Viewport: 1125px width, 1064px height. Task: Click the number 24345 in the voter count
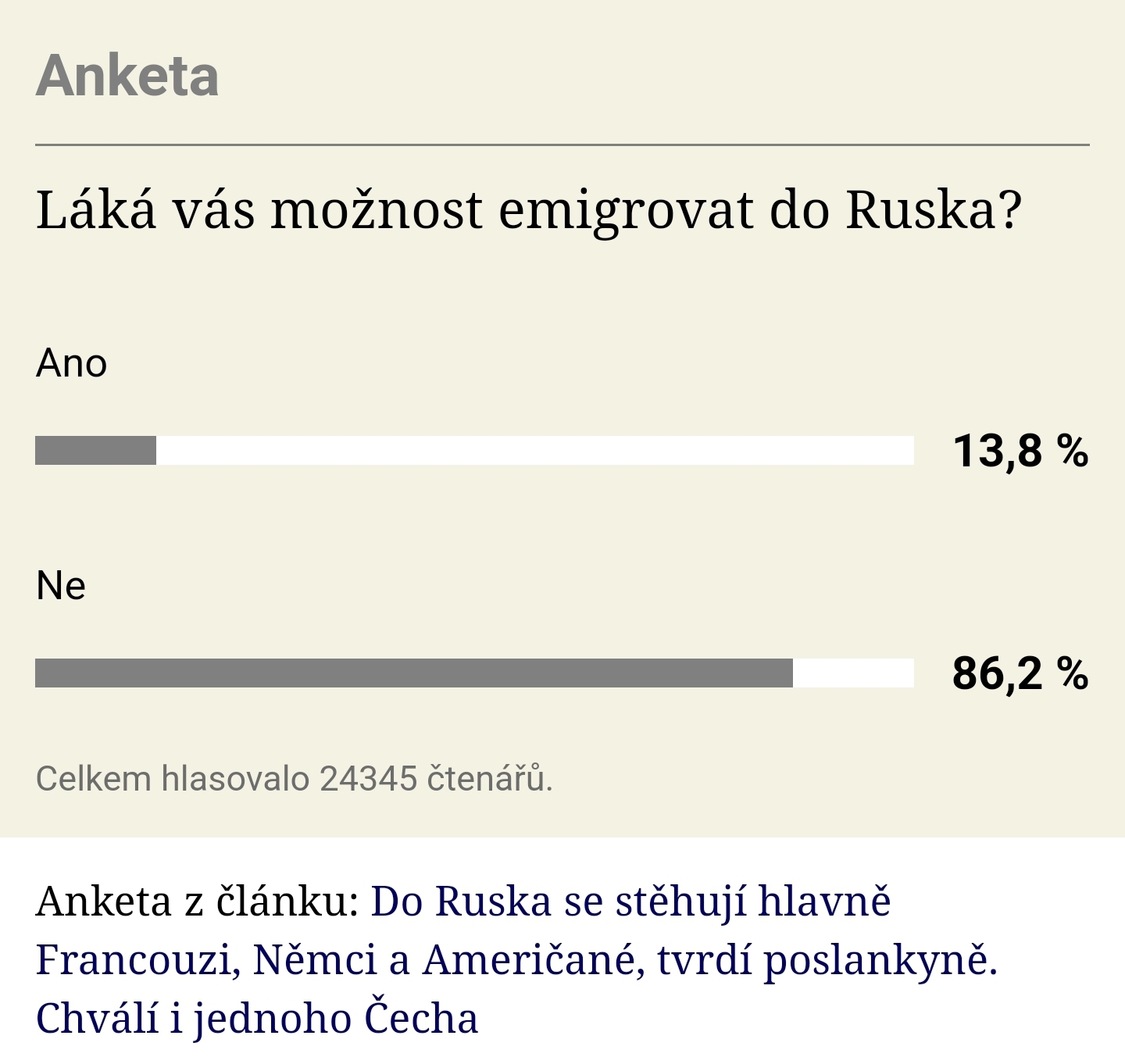pyautogui.click(x=369, y=779)
